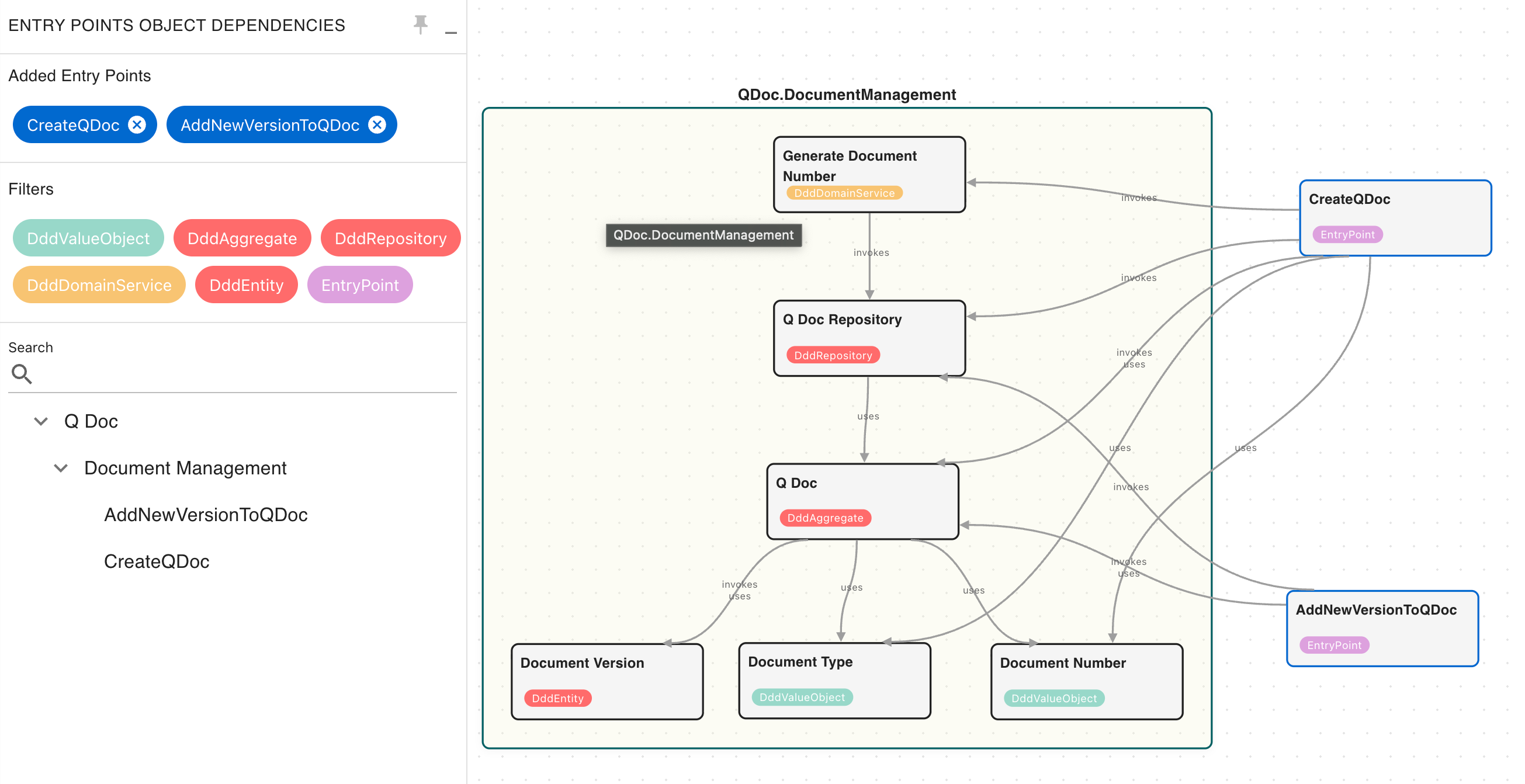1525x784 pixels.
Task: Click the search magnifier icon
Action: (22, 374)
